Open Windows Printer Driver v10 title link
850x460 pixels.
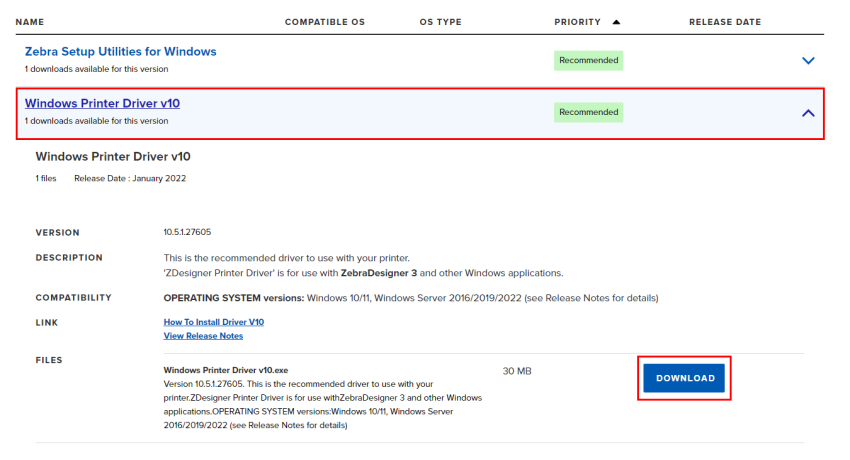(102, 103)
